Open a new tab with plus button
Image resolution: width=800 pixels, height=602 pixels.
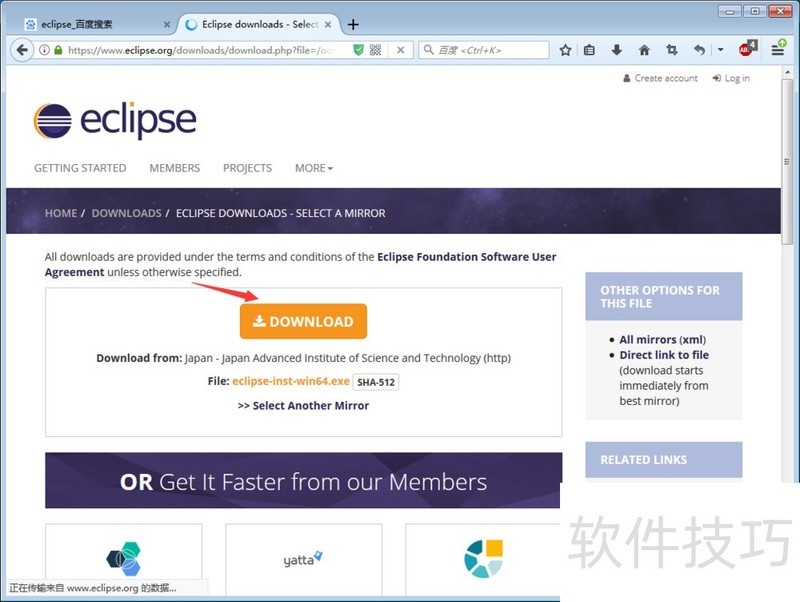pos(353,24)
